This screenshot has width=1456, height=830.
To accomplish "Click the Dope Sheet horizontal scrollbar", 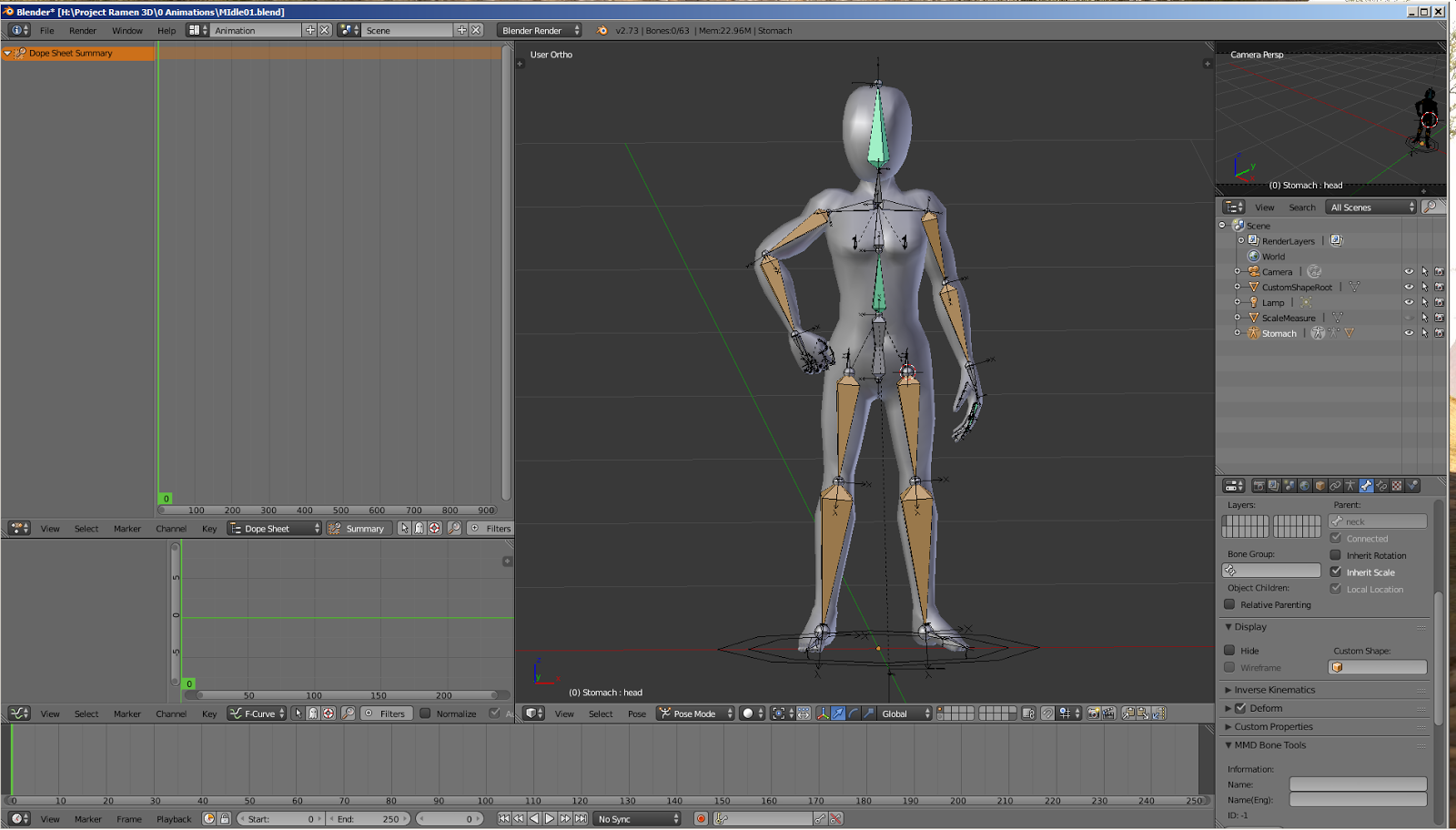I will 329,511.
